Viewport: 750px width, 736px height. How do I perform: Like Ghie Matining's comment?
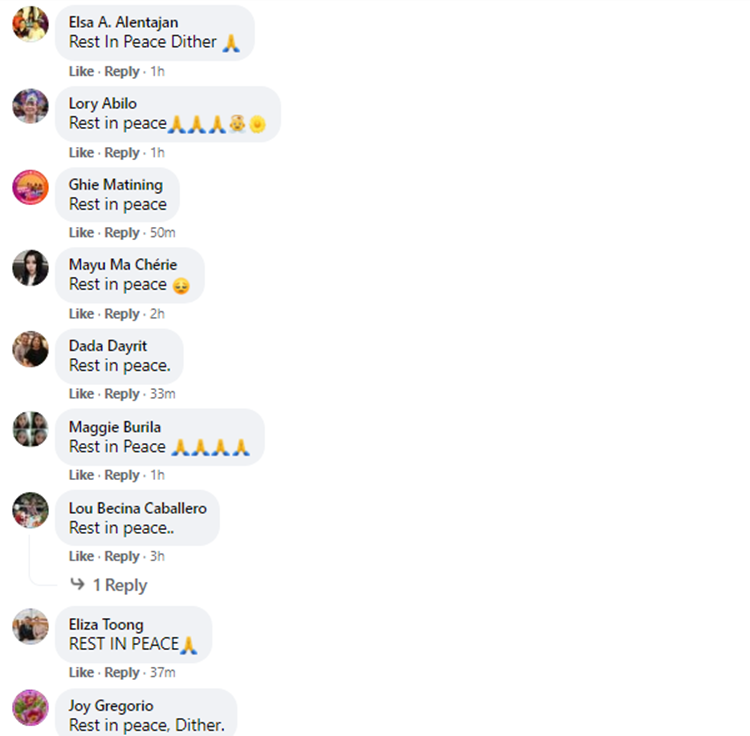coord(81,232)
